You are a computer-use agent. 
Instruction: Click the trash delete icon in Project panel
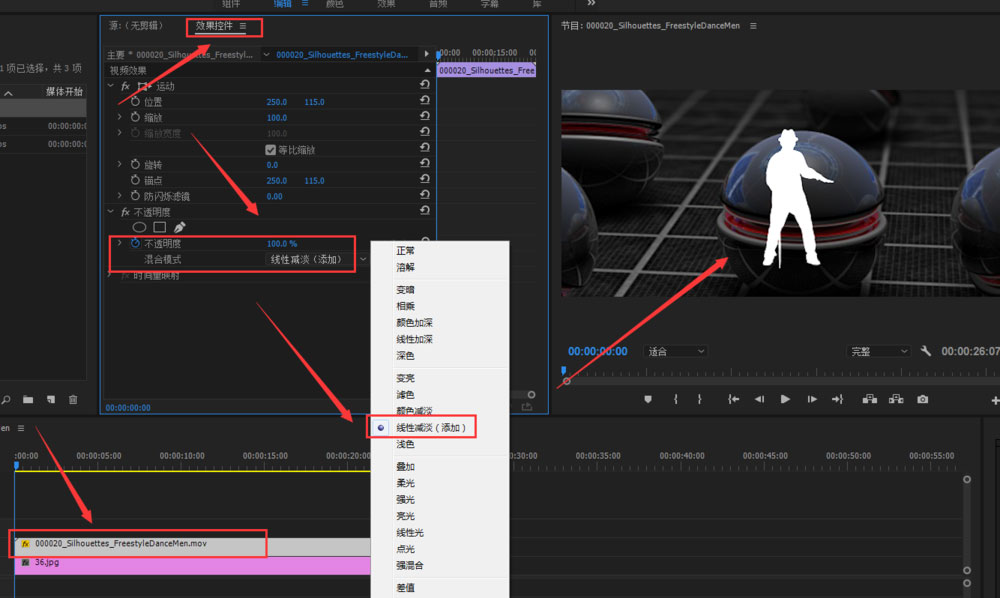click(x=73, y=400)
